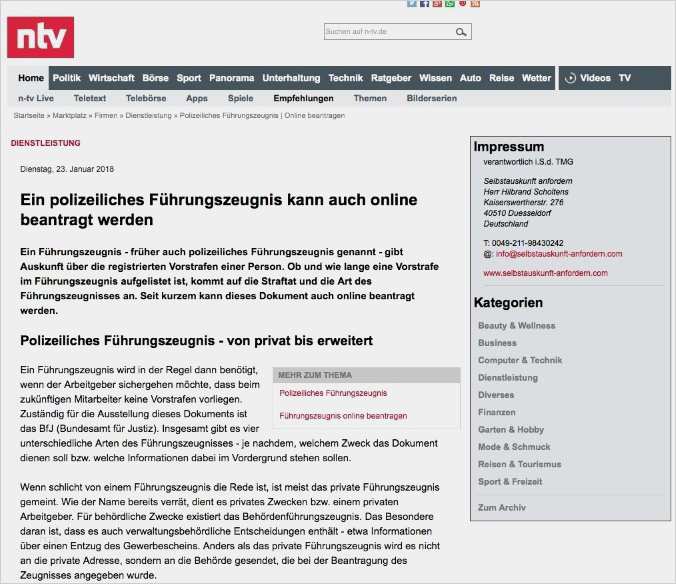Go to the Wetter section
The height and width of the screenshot is (584, 676).
tap(536, 78)
